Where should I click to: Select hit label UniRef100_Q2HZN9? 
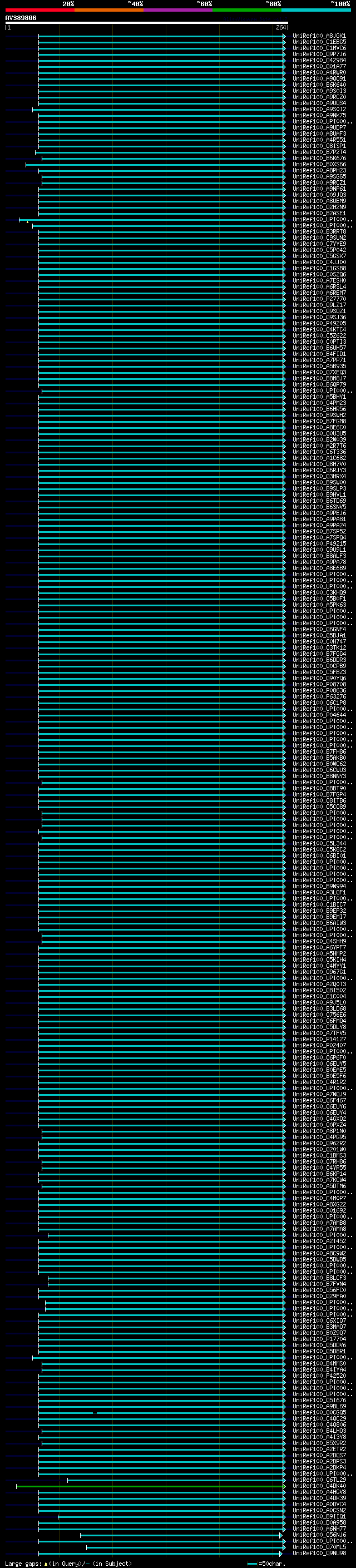tap(319, 207)
